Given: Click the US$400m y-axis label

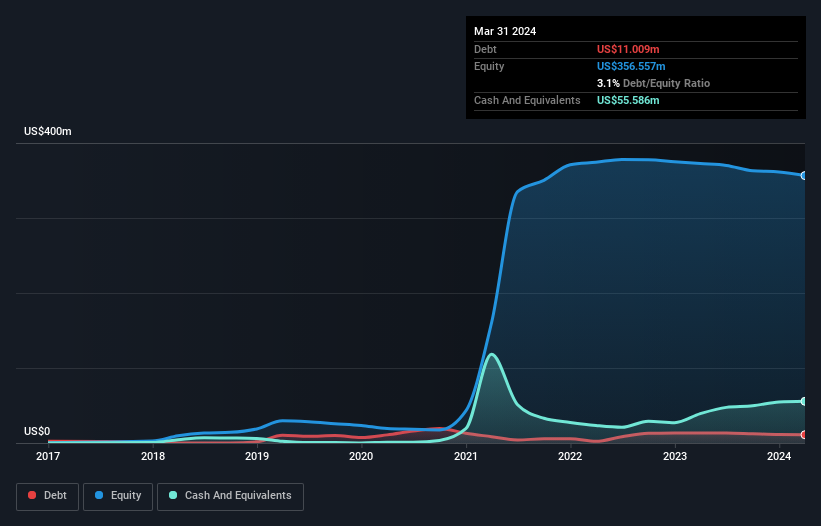Looking at the screenshot, I should (x=48, y=131).
